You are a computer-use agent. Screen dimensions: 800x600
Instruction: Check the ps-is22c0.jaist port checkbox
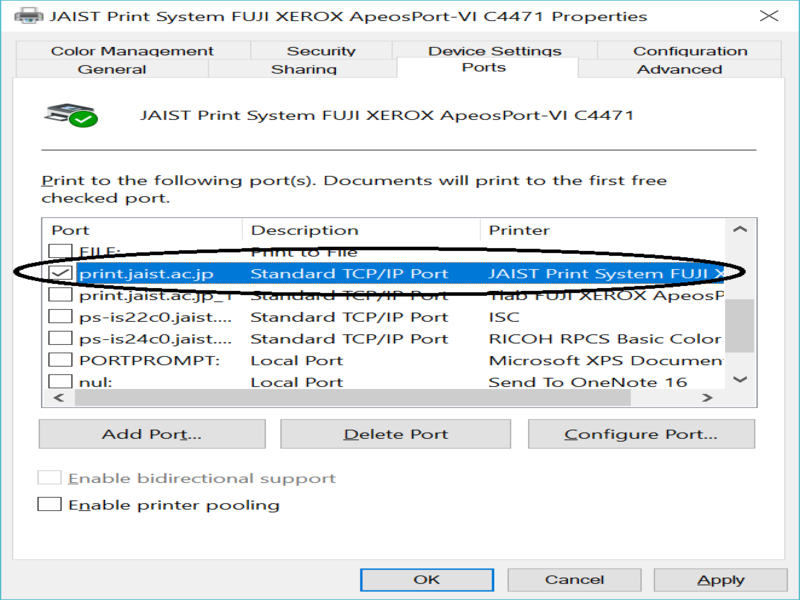pyautogui.click(x=61, y=317)
